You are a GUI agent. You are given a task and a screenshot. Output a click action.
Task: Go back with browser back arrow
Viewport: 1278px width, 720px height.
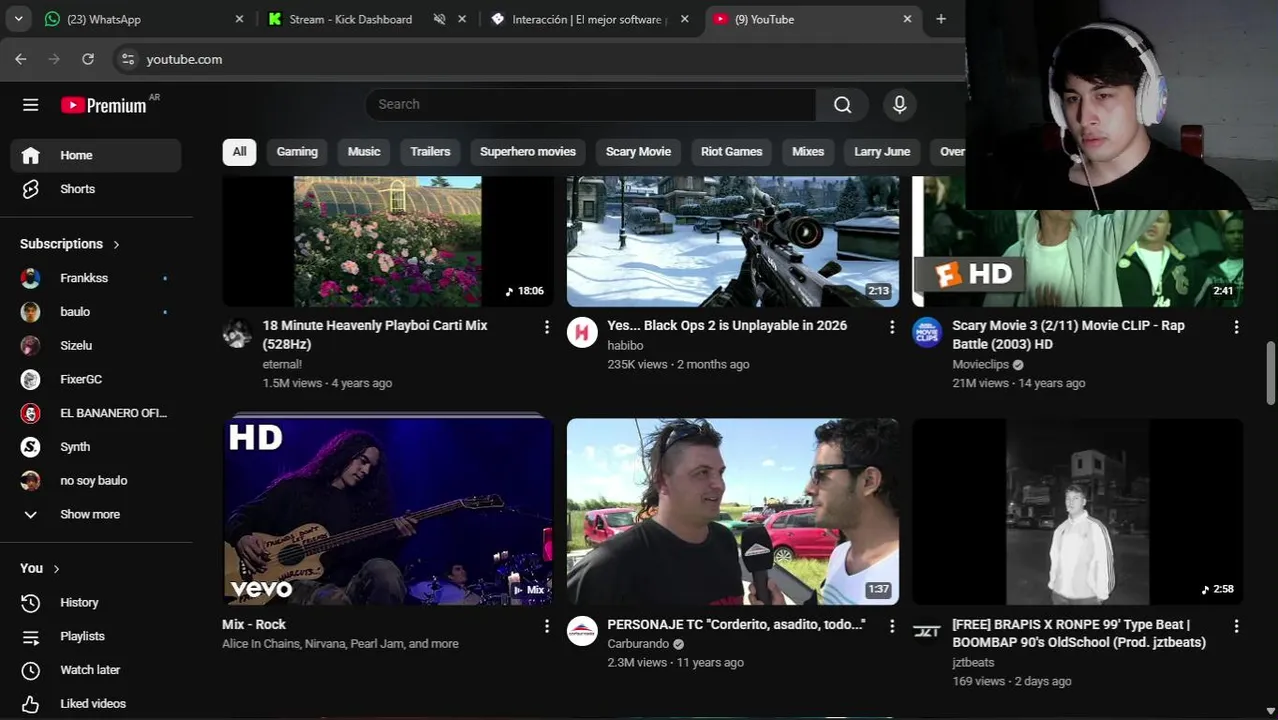(21, 59)
